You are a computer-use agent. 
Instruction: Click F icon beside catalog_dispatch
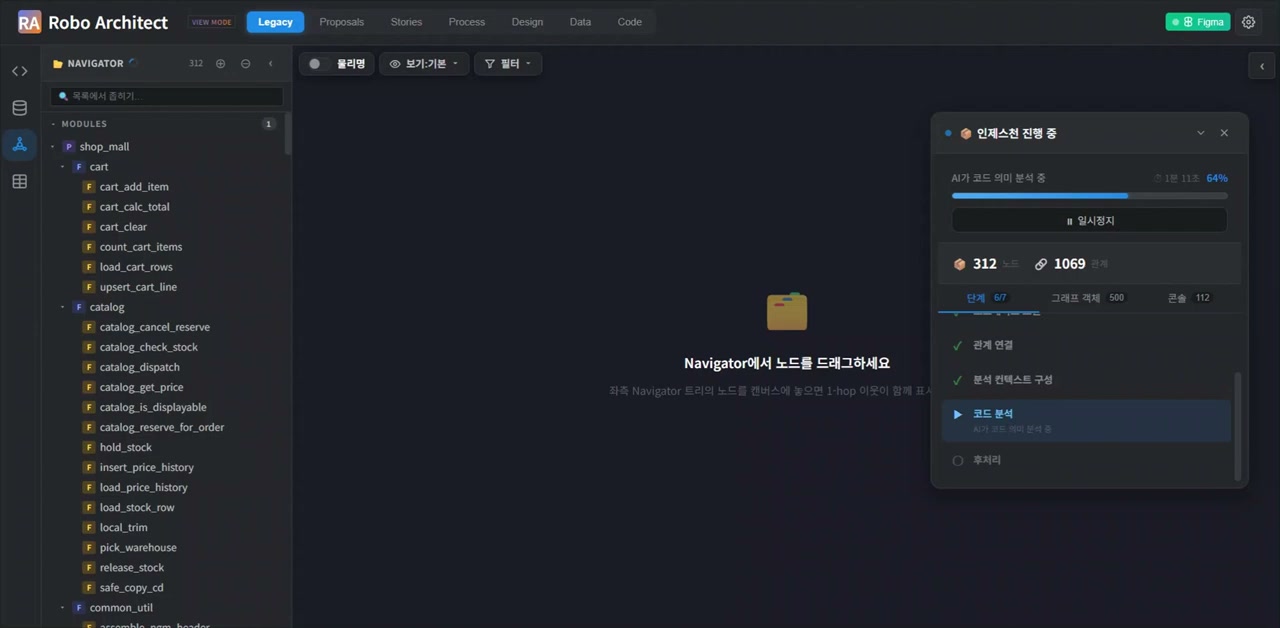(x=89, y=367)
